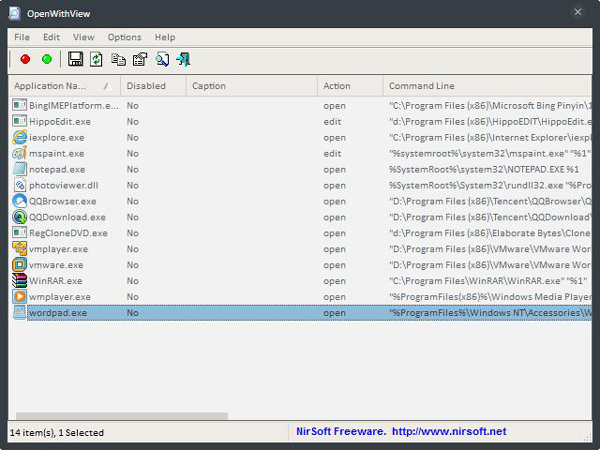The image size is (600, 450).
Task: Save selected items with floppy disk icon
Action: click(75, 59)
